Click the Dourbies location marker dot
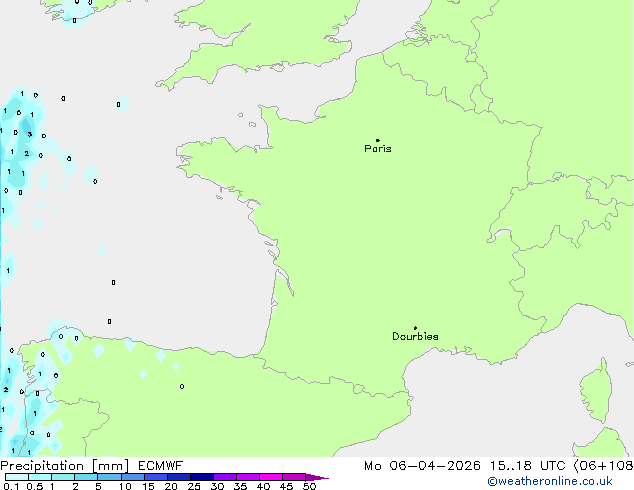 415,328
